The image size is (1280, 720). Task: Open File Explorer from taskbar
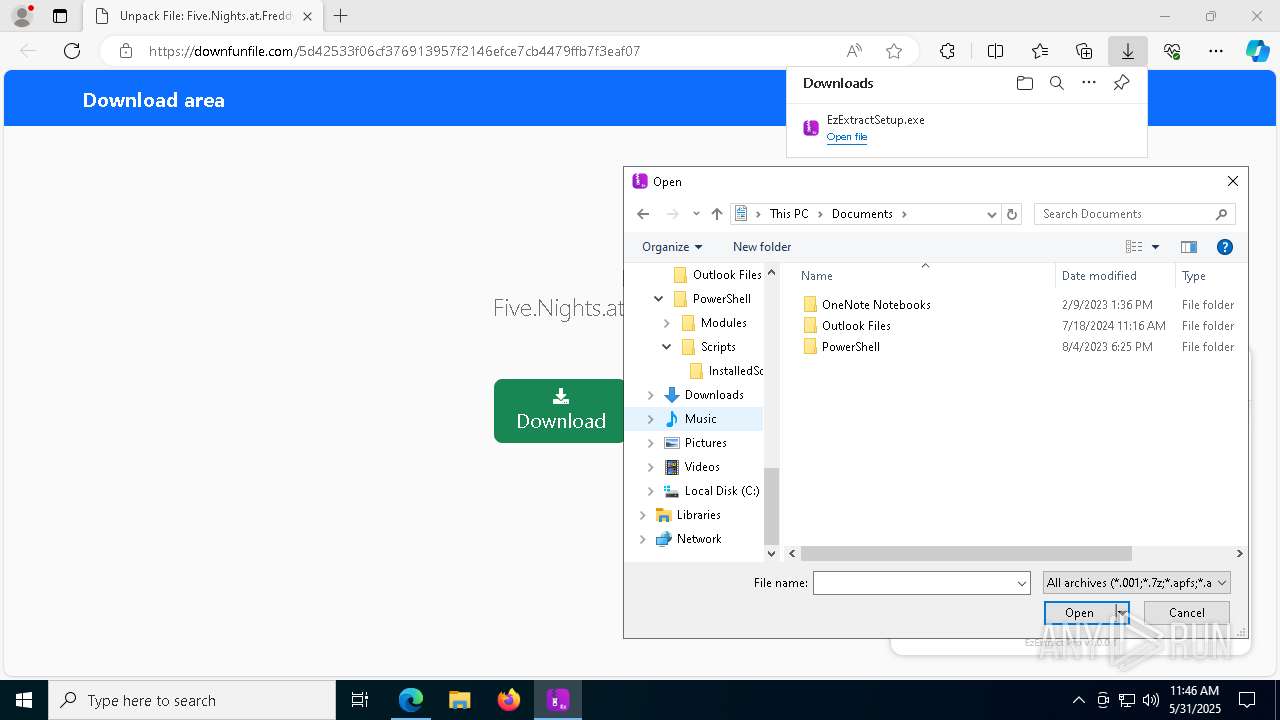coord(459,700)
